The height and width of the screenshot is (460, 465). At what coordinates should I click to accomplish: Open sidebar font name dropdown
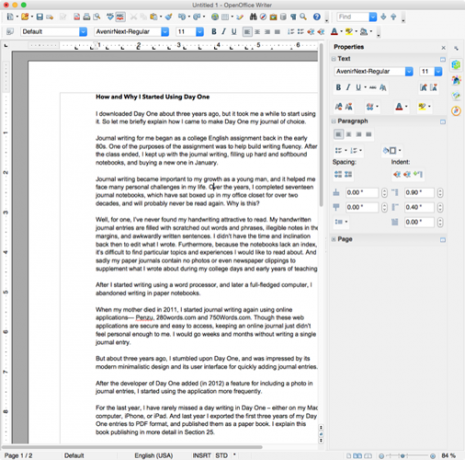tap(409, 71)
